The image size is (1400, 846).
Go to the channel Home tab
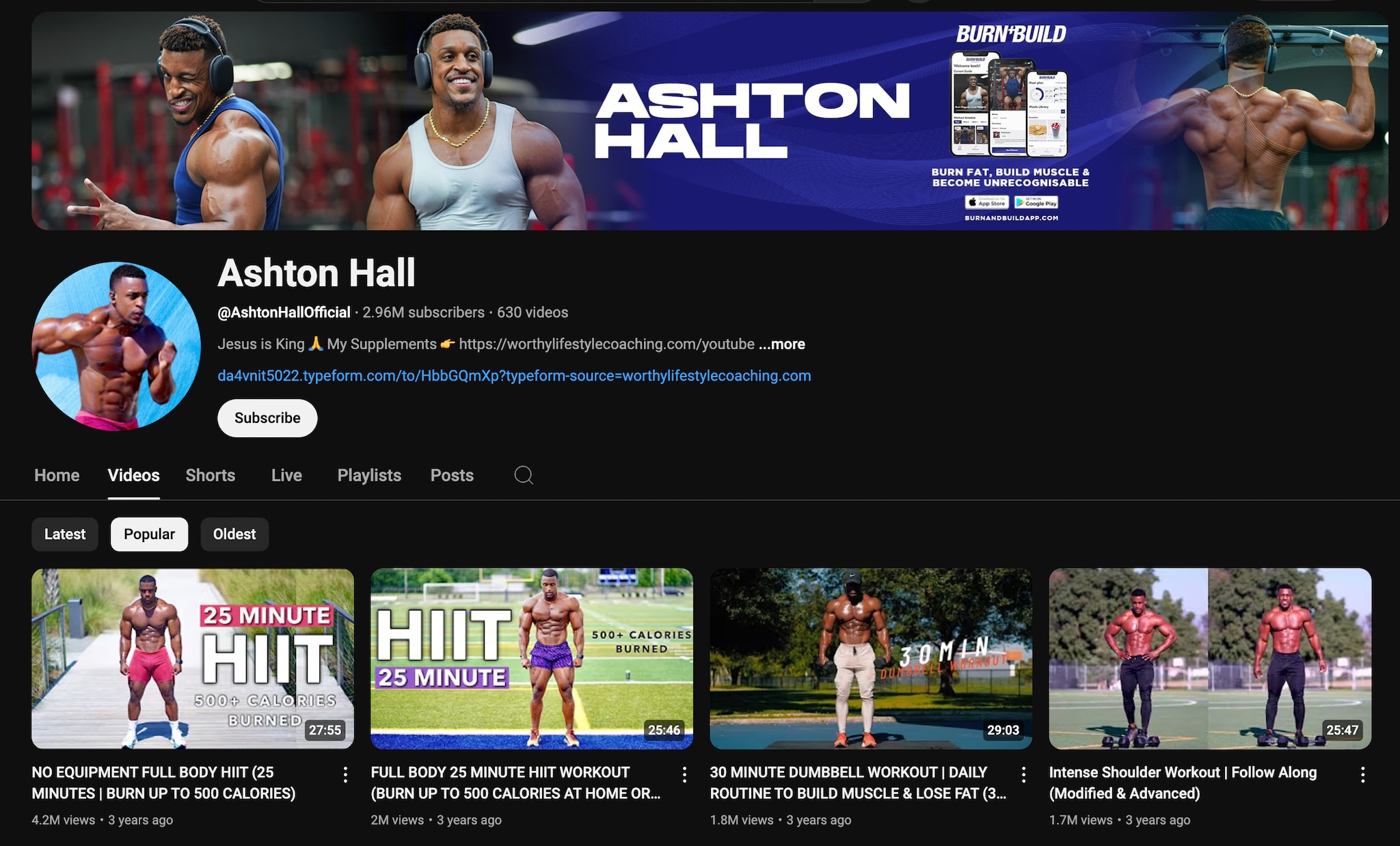57,475
